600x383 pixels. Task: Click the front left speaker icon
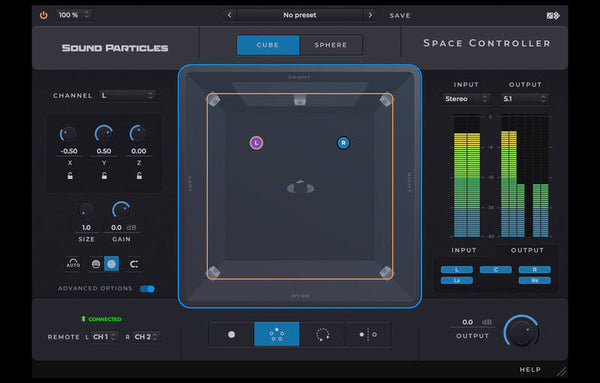(214, 100)
